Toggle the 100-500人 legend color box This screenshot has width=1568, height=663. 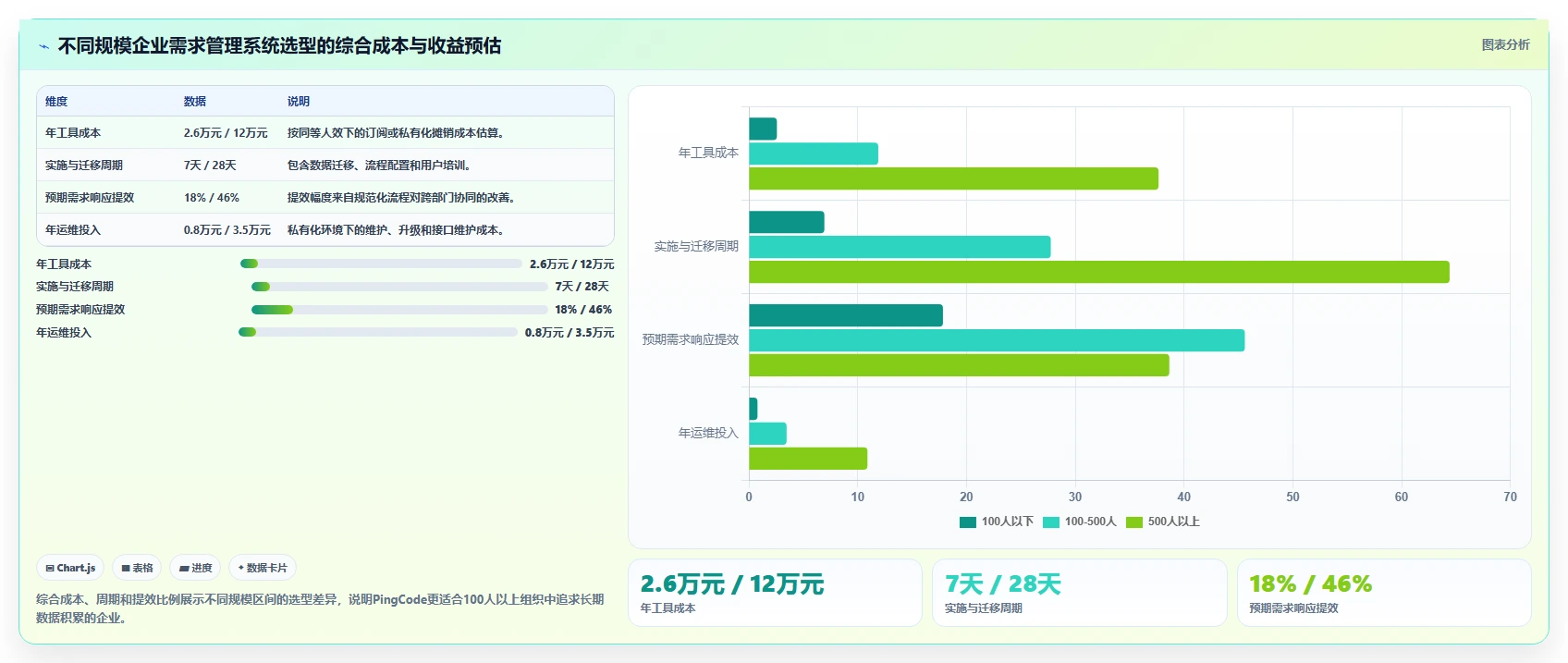(x=1051, y=522)
